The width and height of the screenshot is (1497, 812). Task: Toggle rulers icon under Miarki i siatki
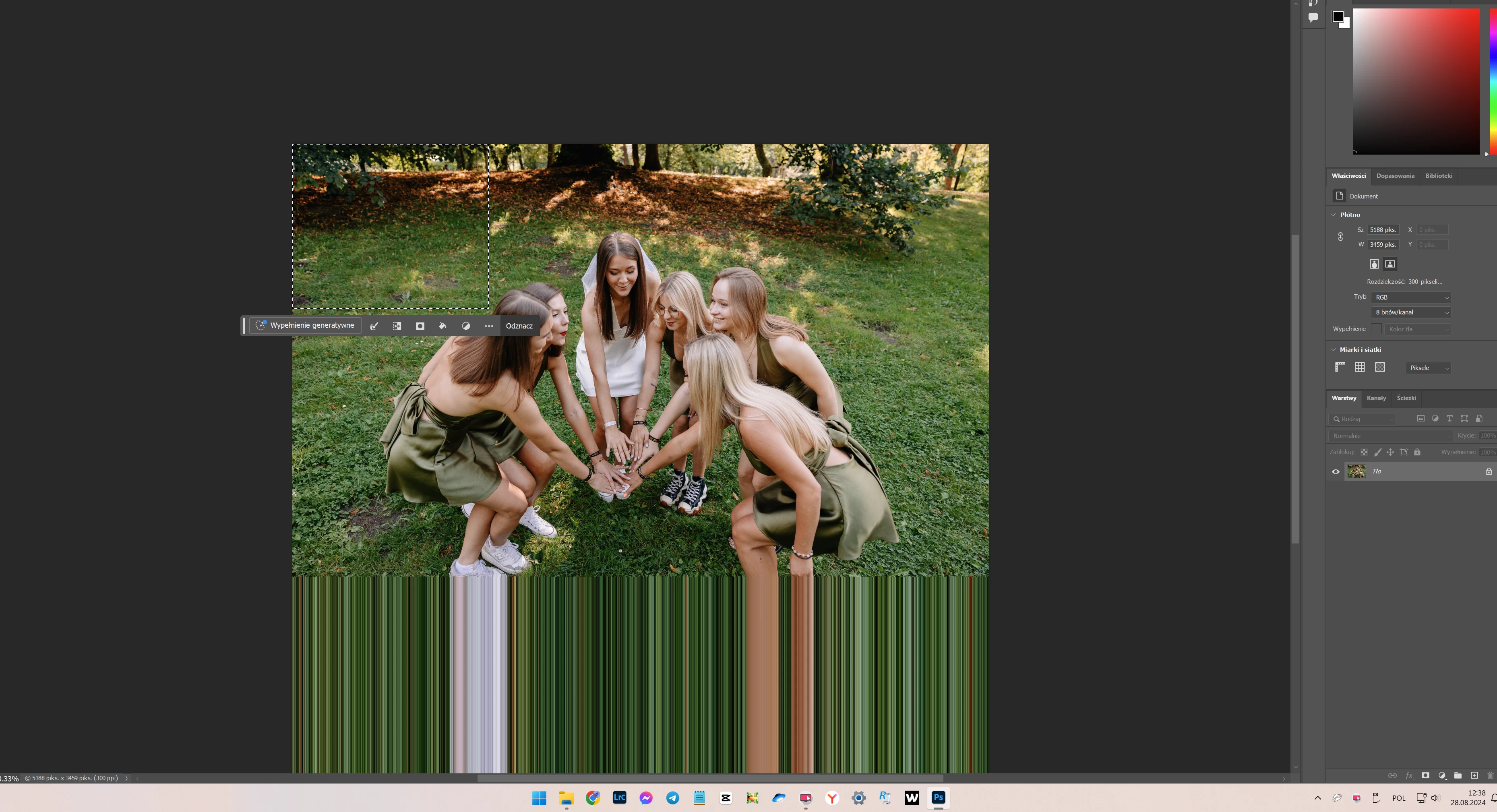tap(1340, 367)
